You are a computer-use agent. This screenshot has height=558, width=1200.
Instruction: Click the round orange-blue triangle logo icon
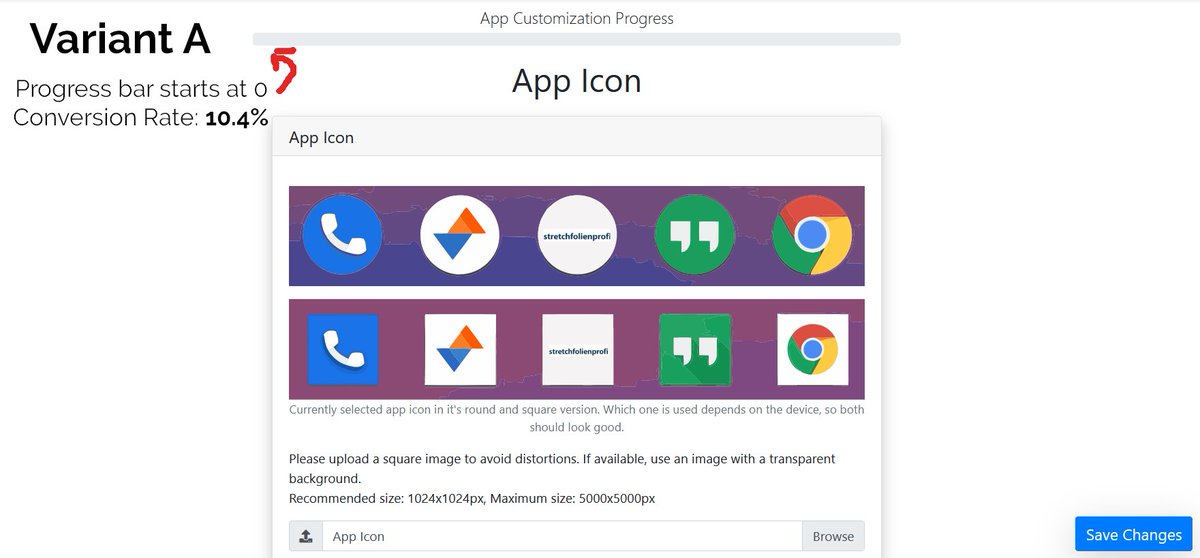point(460,236)
